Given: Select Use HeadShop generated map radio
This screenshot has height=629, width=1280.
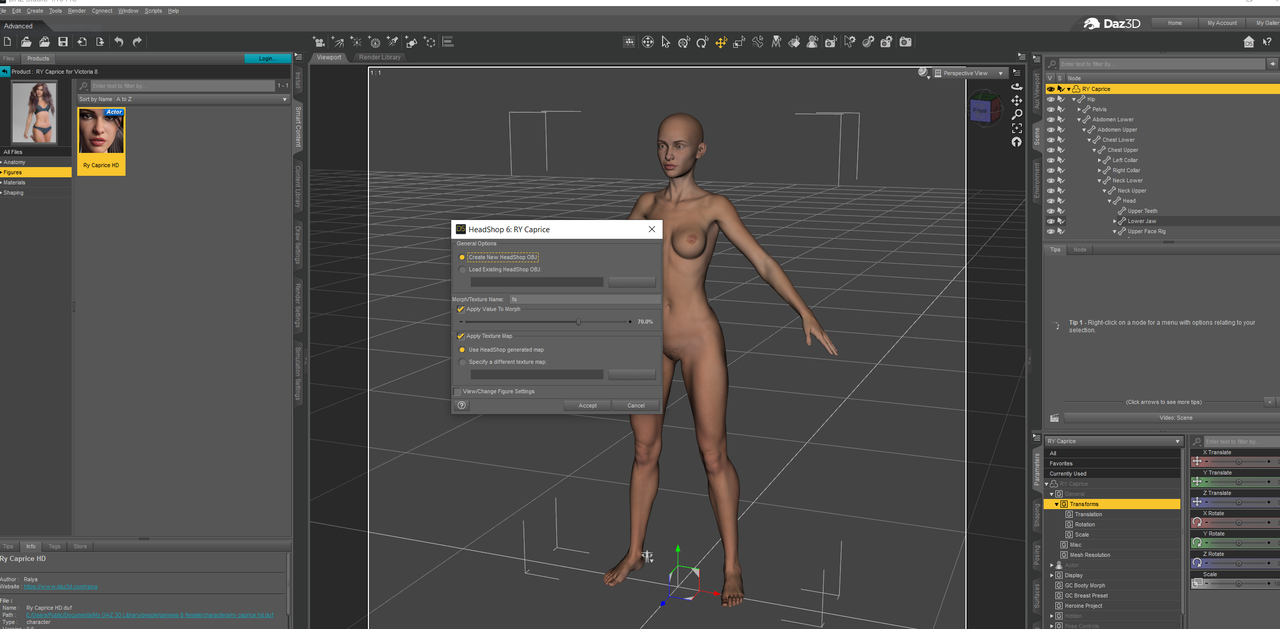Looking at the screenshot, I should coord(462,349).
